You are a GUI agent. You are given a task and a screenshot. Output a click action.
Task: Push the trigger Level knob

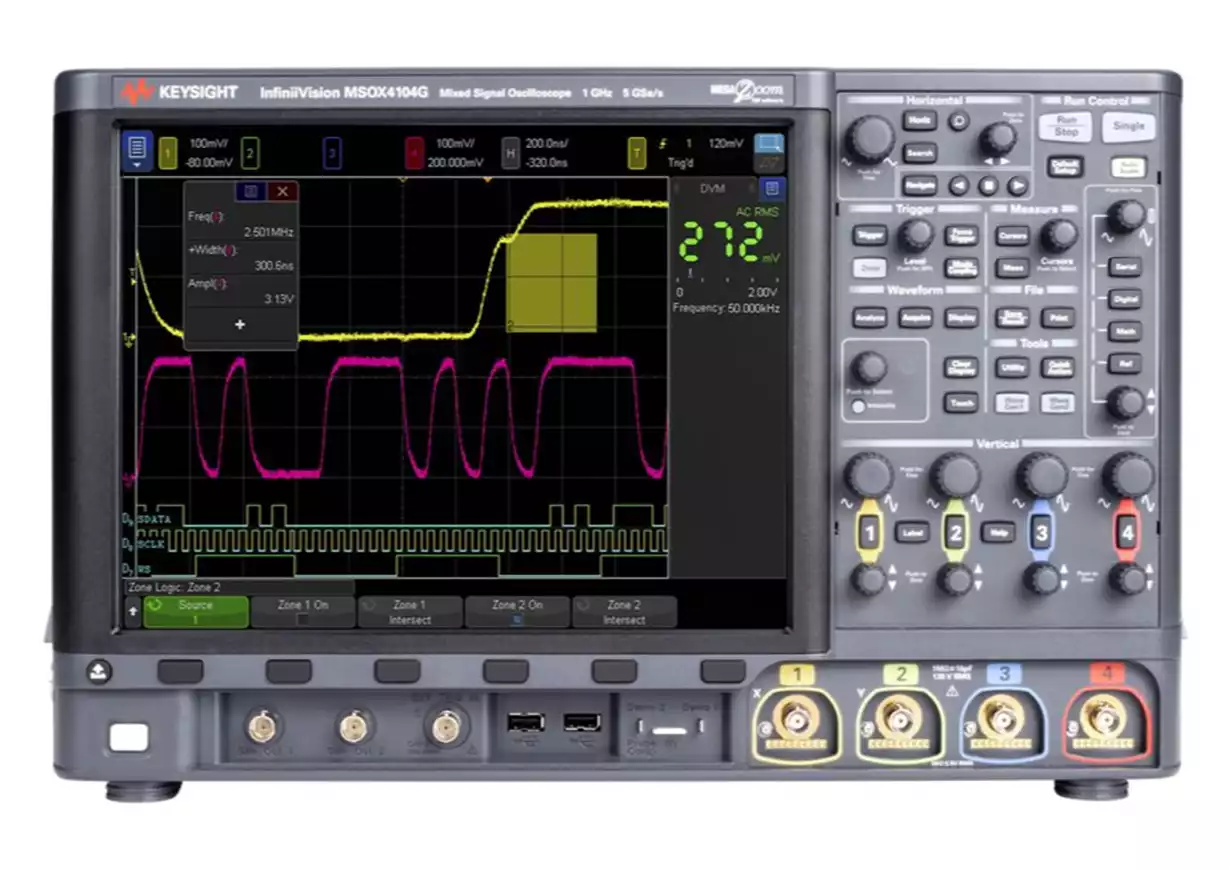[x=915, y=235]
